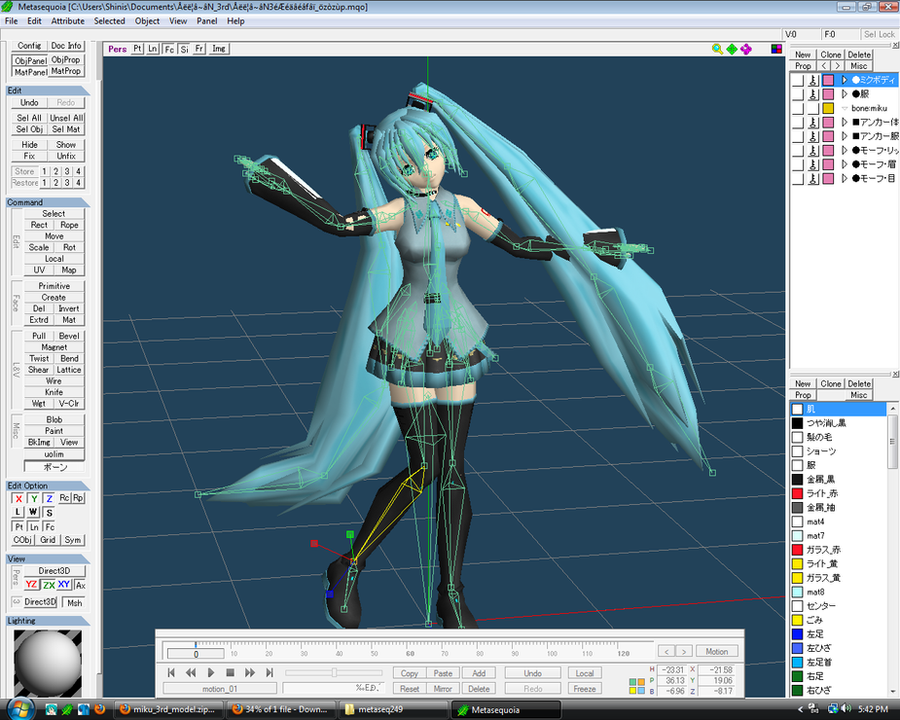
Task: Expand the 服 object tree node
Action: point(844,94)
